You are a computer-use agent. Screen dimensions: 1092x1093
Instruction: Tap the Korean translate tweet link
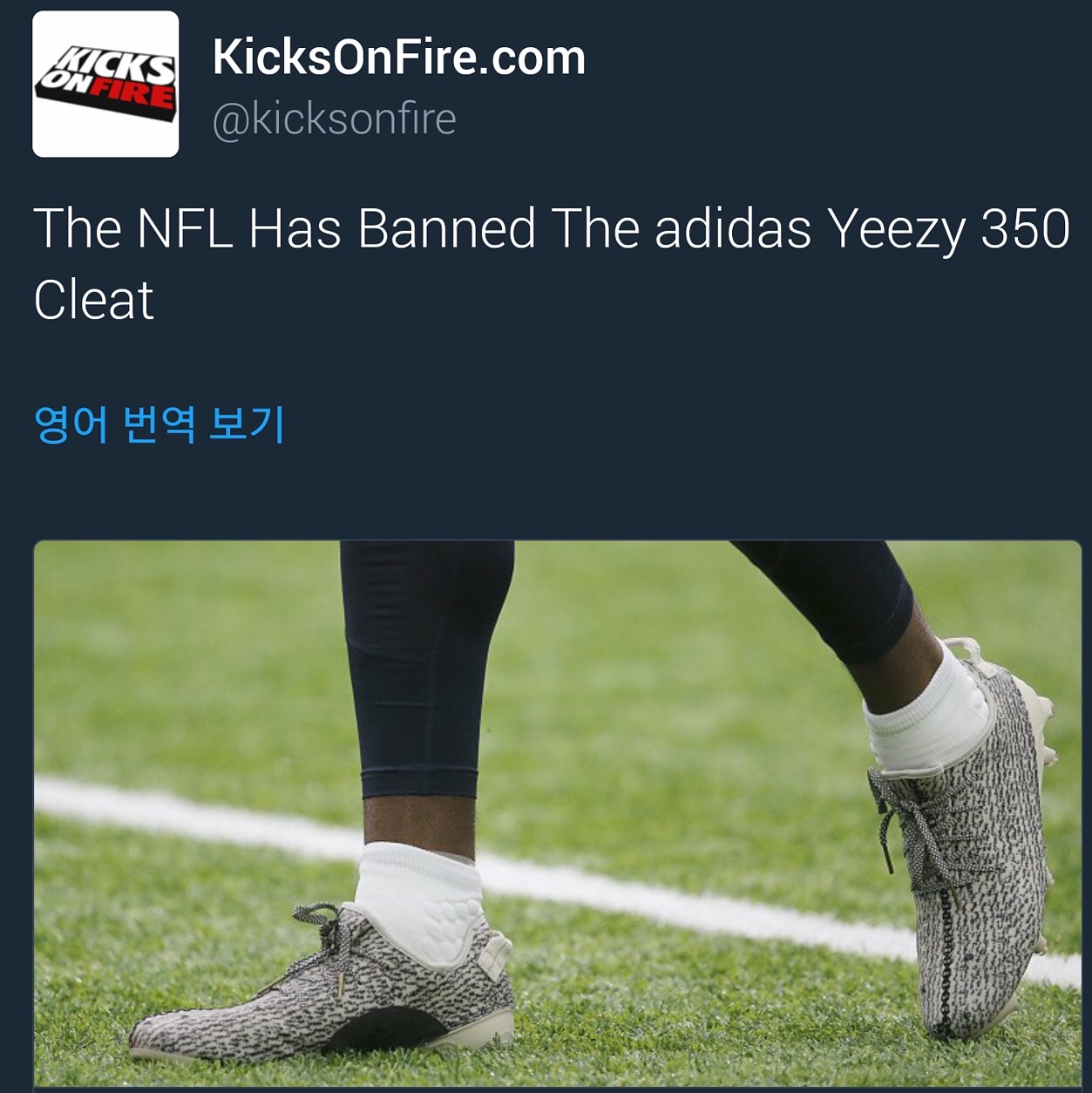coord(159,424)
